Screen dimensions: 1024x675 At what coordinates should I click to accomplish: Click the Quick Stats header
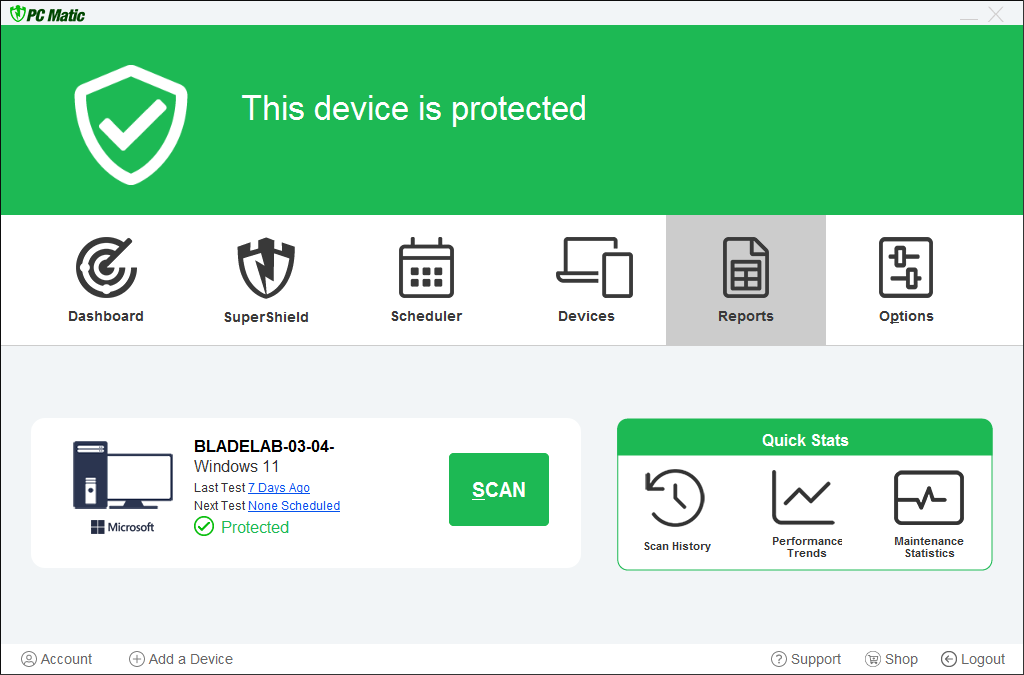[805, 440]
